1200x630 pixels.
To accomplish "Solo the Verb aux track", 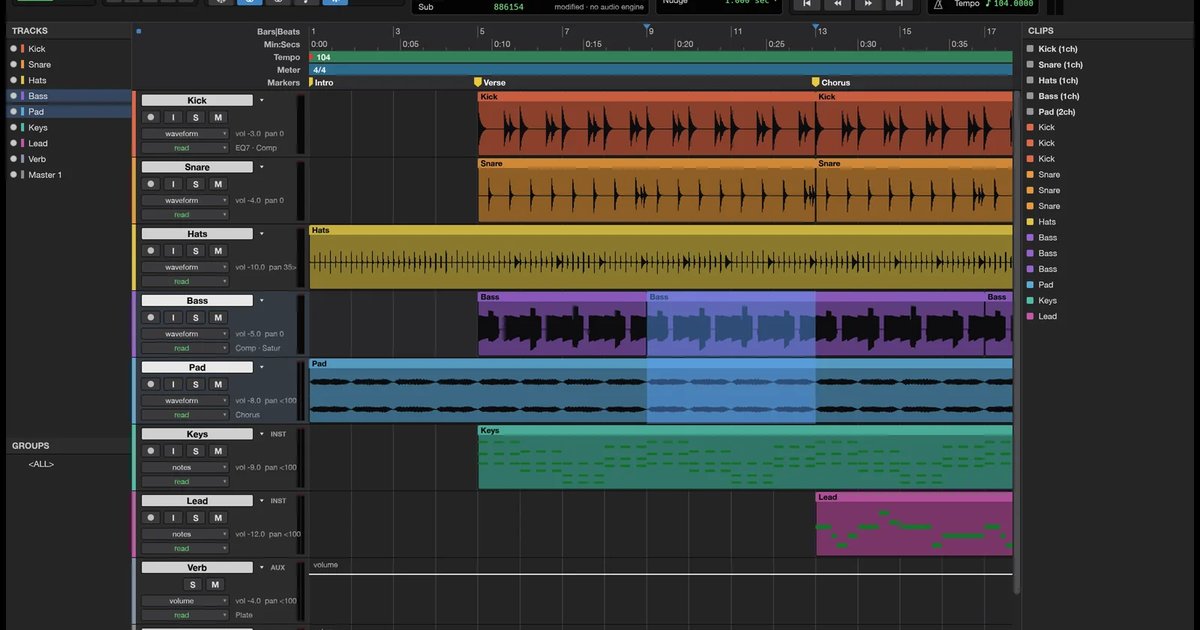I will point(193,585).
